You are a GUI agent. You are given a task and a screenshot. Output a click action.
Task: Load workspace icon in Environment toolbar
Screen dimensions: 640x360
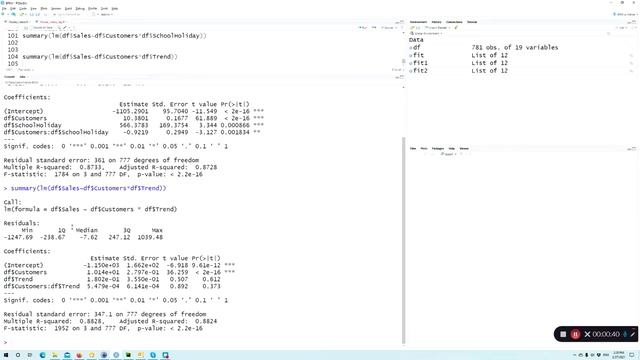[412, 28]
